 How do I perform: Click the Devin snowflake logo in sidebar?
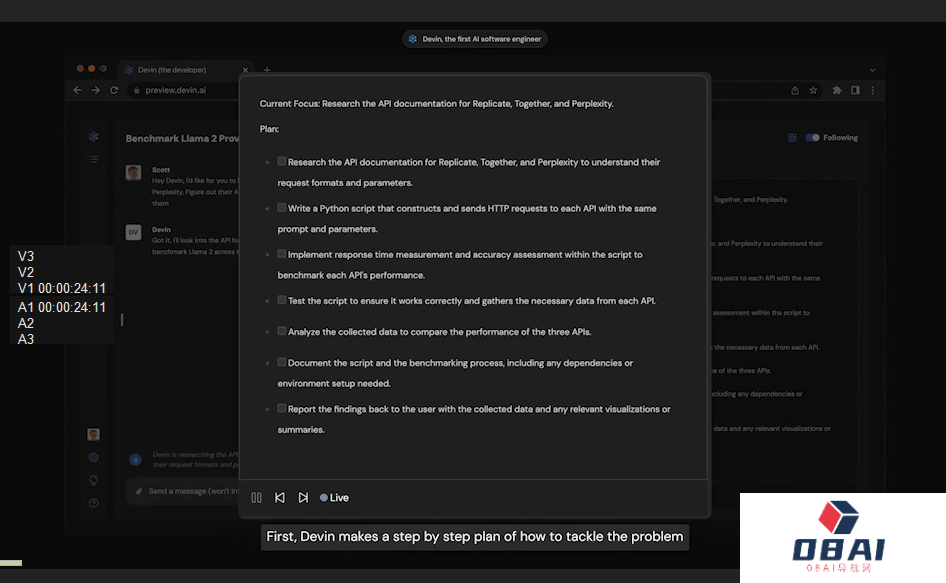(93, 137)
